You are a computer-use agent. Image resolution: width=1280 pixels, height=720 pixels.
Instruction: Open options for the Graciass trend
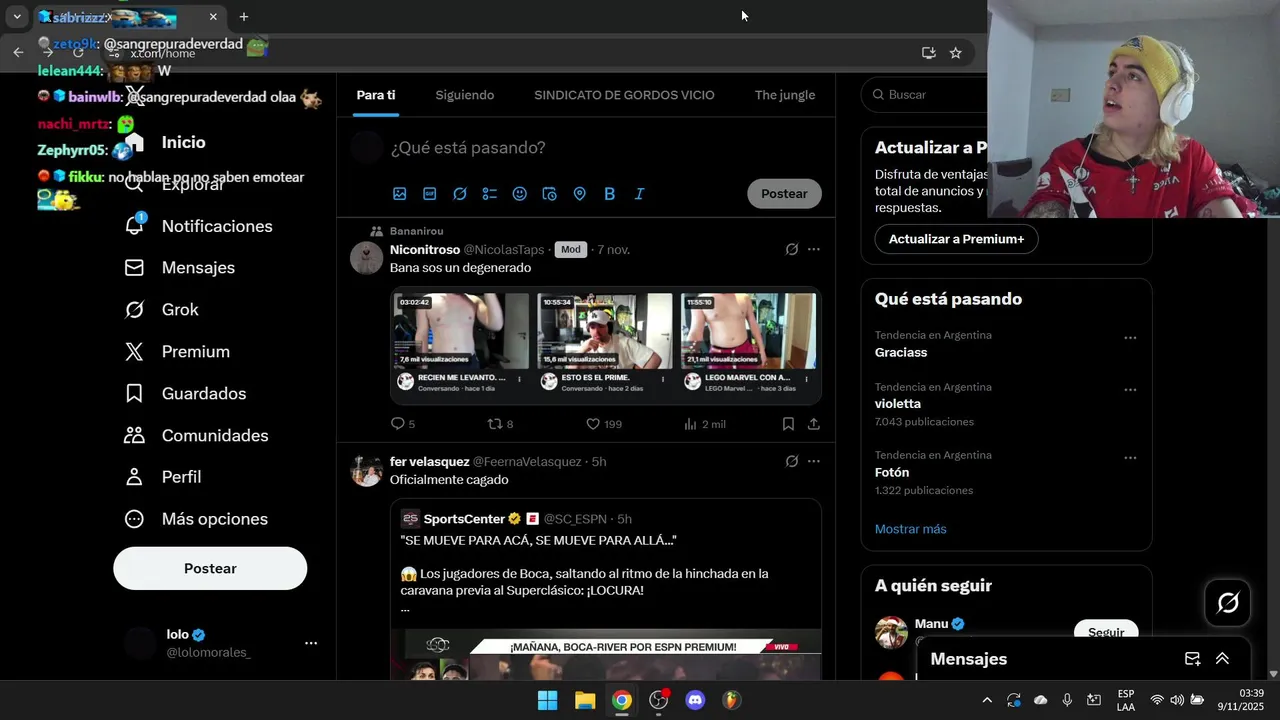coord(1130,338)
